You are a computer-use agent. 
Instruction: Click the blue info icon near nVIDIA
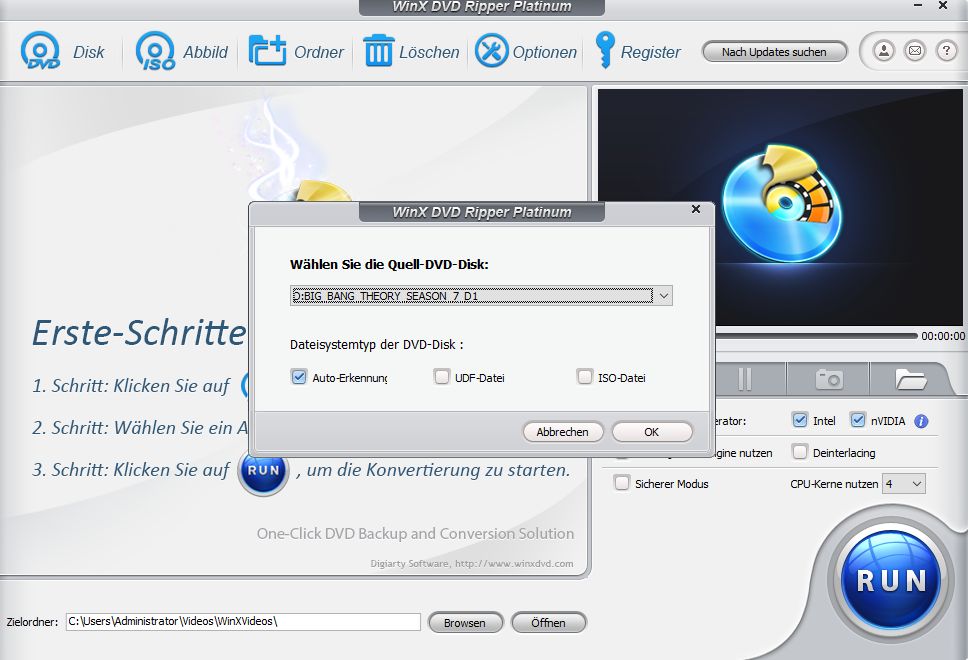(x=921, y=421)
